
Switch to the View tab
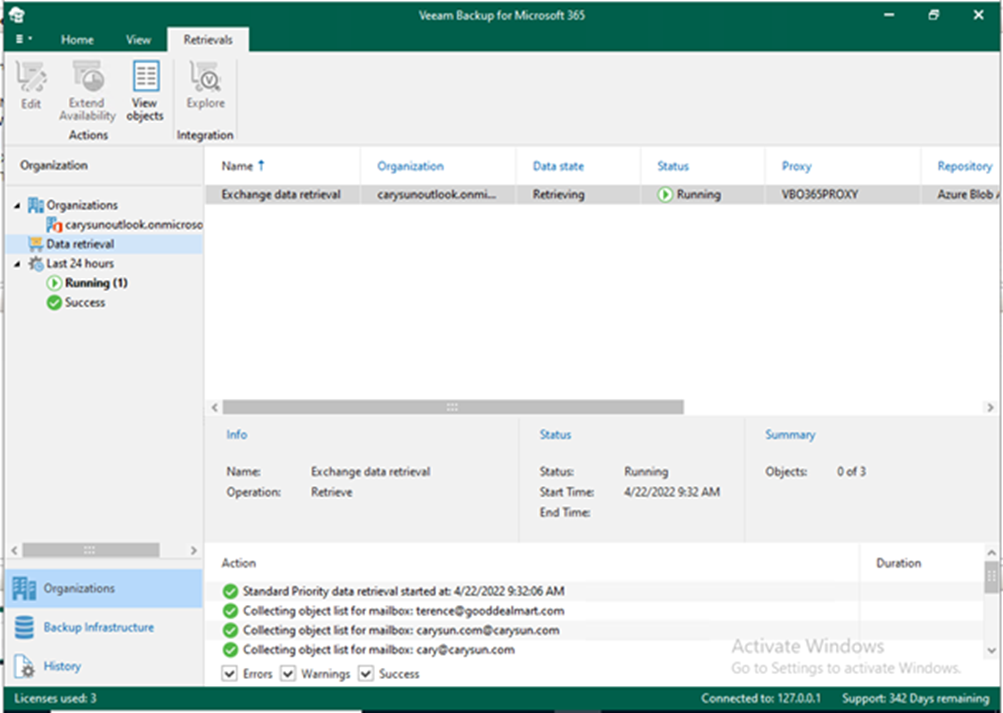click(x=138, y=40)
